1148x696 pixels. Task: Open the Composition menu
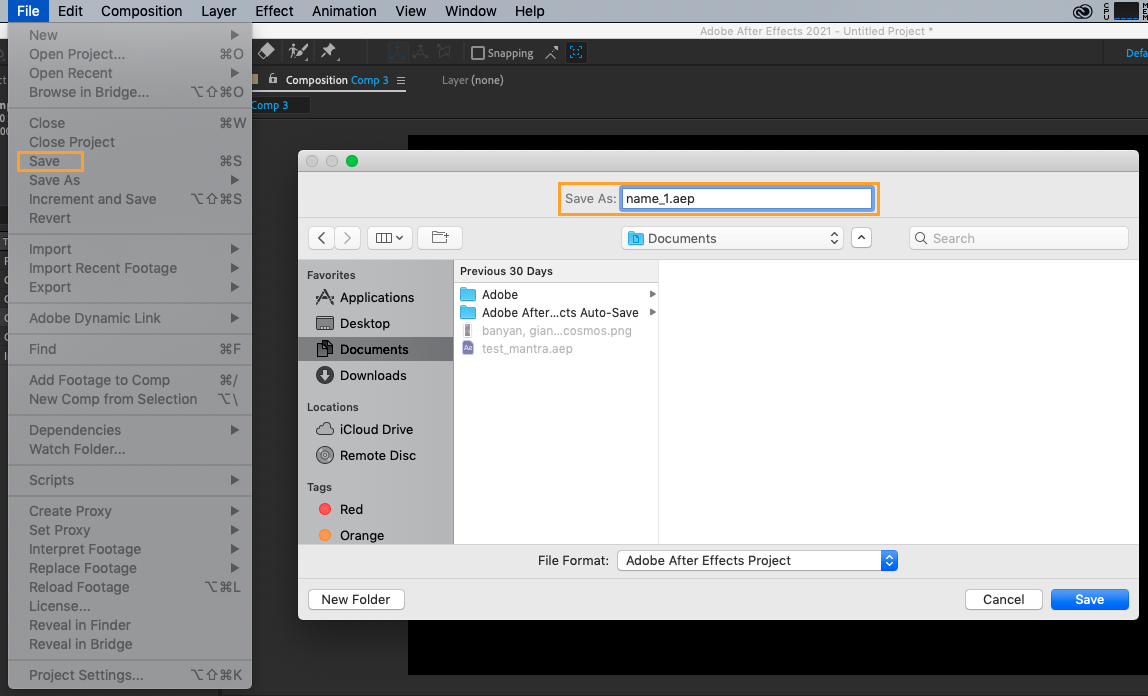pyautogui.click(x=141, y=11)
